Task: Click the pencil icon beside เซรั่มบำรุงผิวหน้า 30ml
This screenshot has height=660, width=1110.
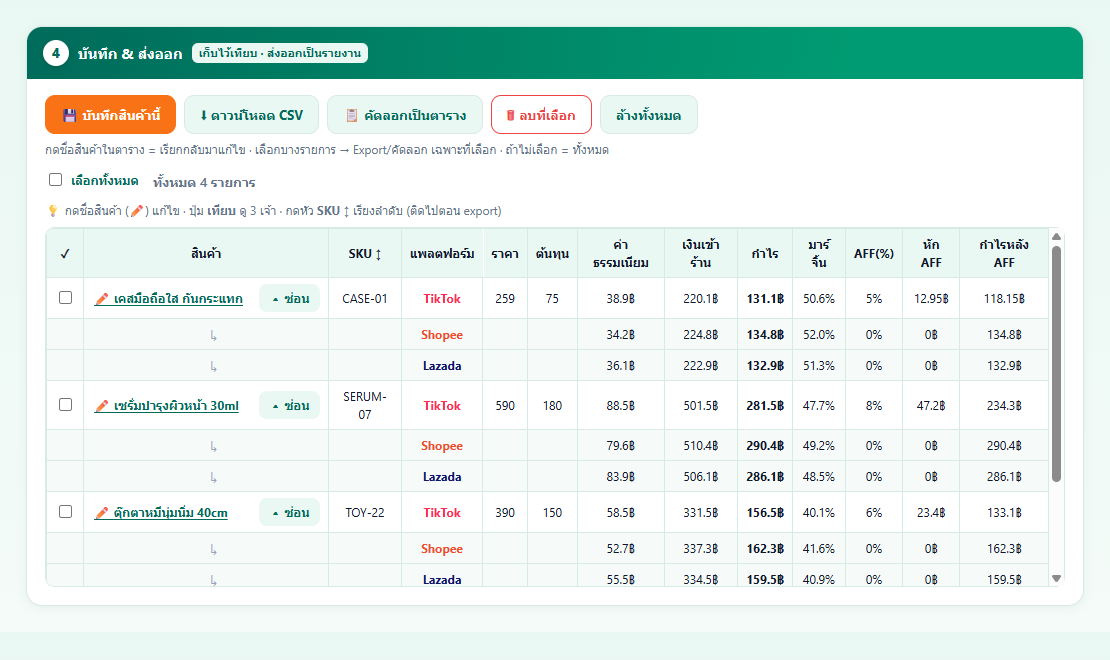Action: [x=102, y=406]
